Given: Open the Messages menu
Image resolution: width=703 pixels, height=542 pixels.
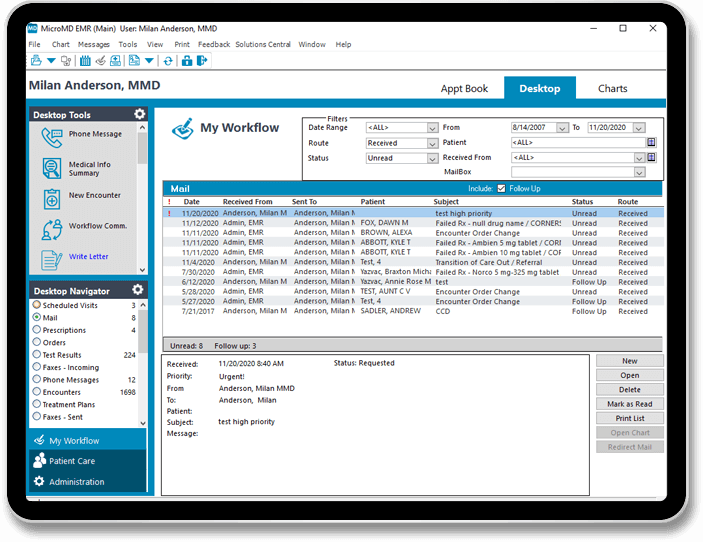Looking at the screenshot, I should 94,44.
